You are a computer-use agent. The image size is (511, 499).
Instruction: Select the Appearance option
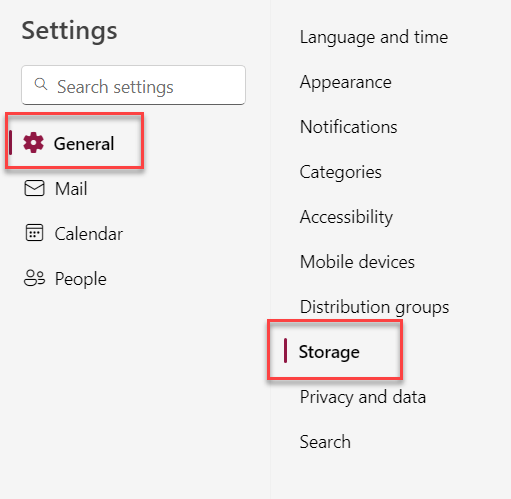coord(346,82)
